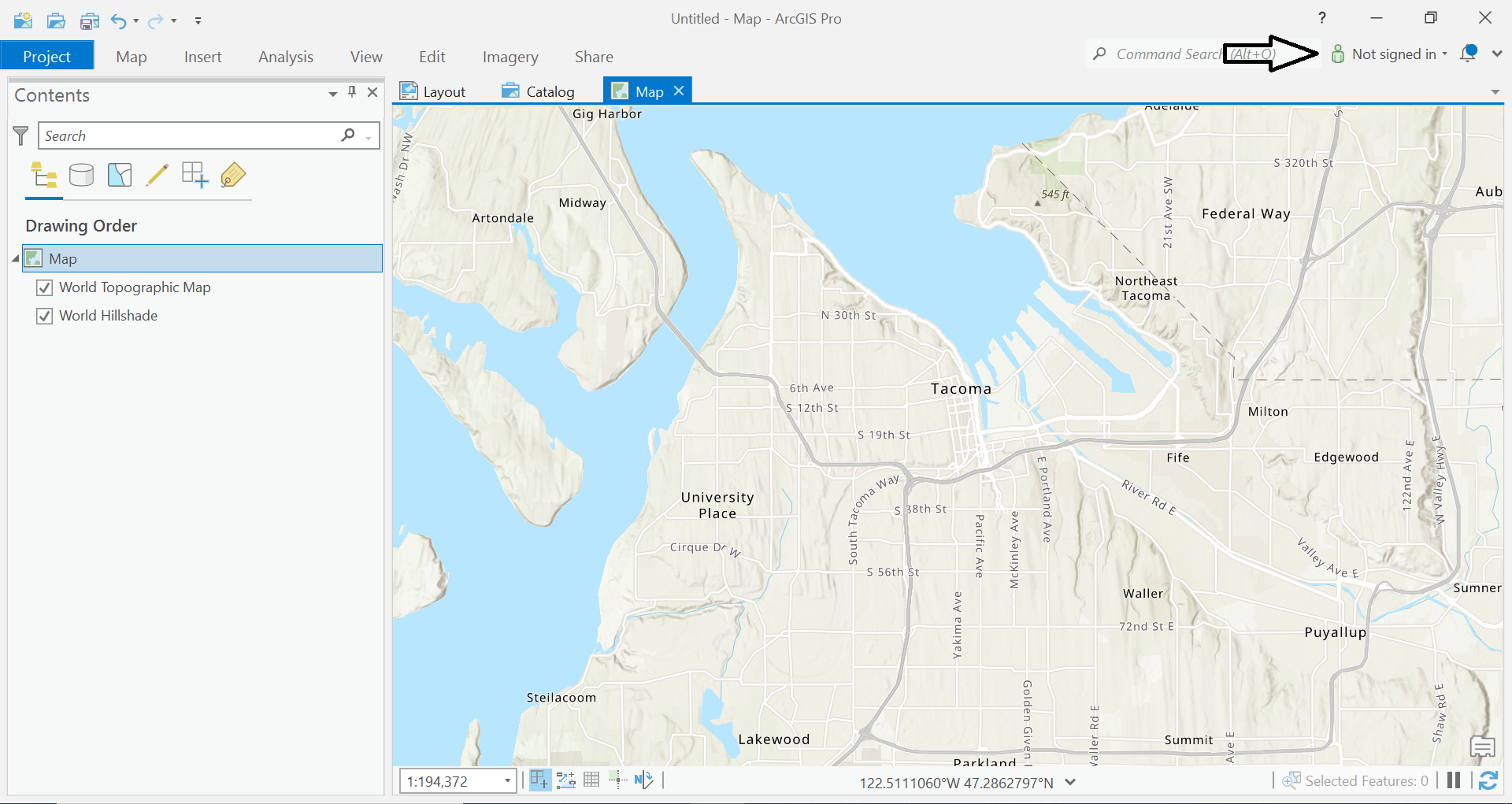
Task: Uncheck World Topographic Map layer
Action: coord(45,287)
